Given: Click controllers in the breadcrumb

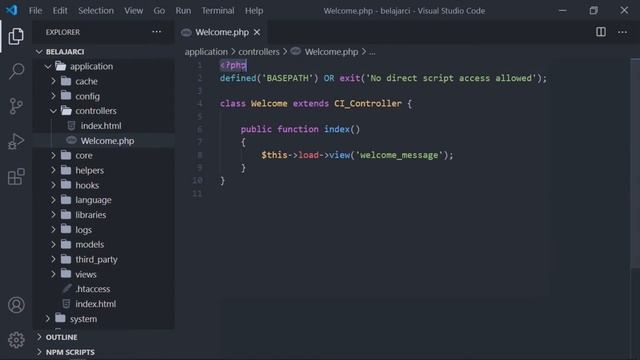Looking at the screenshot, I should [259, 52].
